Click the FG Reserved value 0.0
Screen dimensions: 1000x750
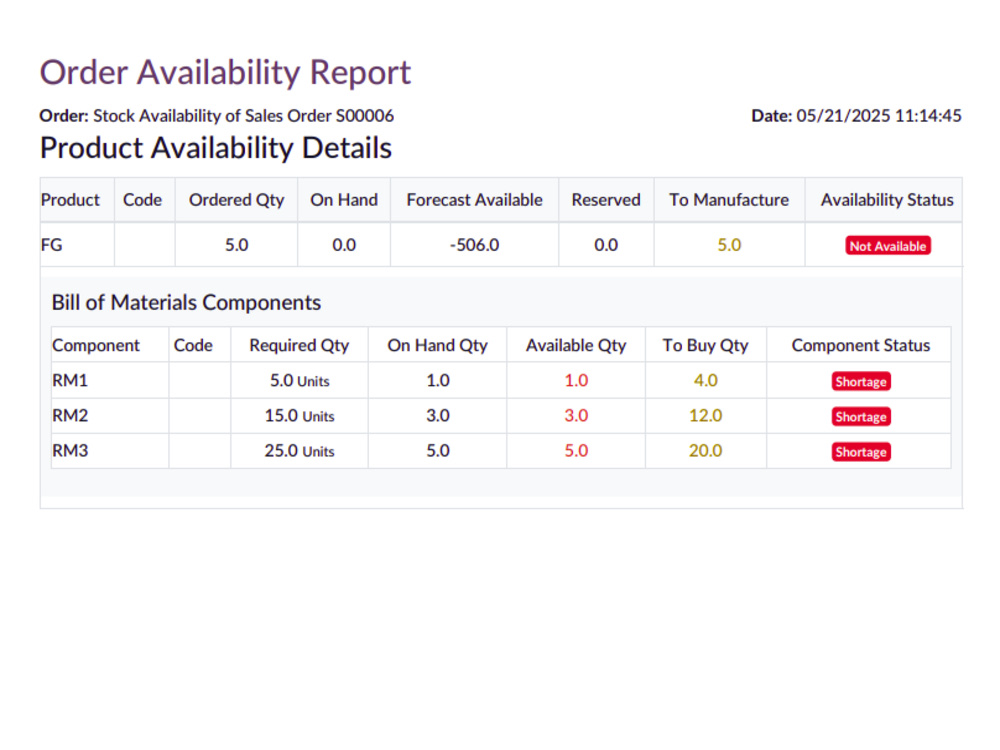tap(606, 246)
